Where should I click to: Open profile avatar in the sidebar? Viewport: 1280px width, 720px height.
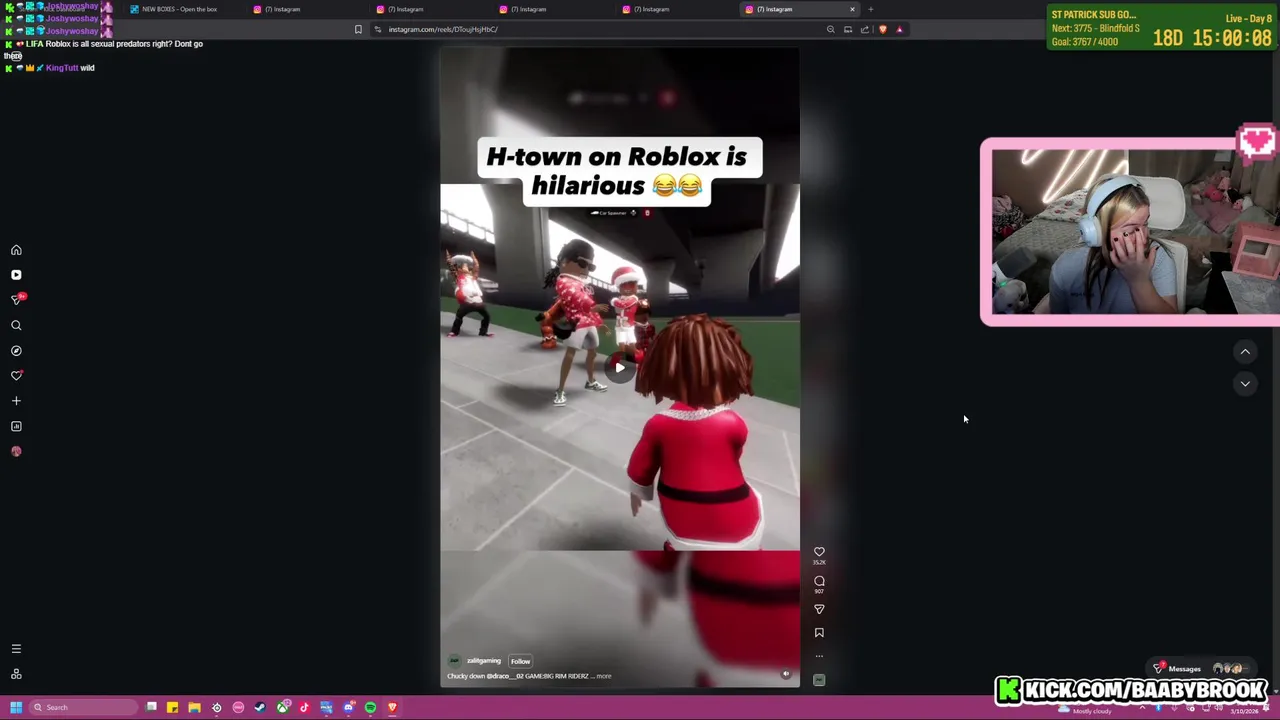16,451
